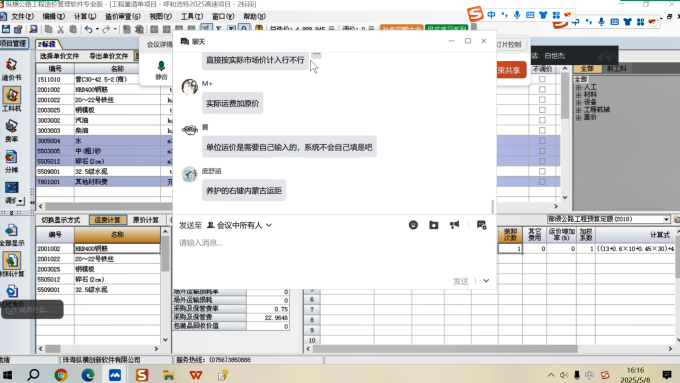Tick 不调价 checkbox for 32.5级水泥 row
680x383 pixels.
click(542, 171)
